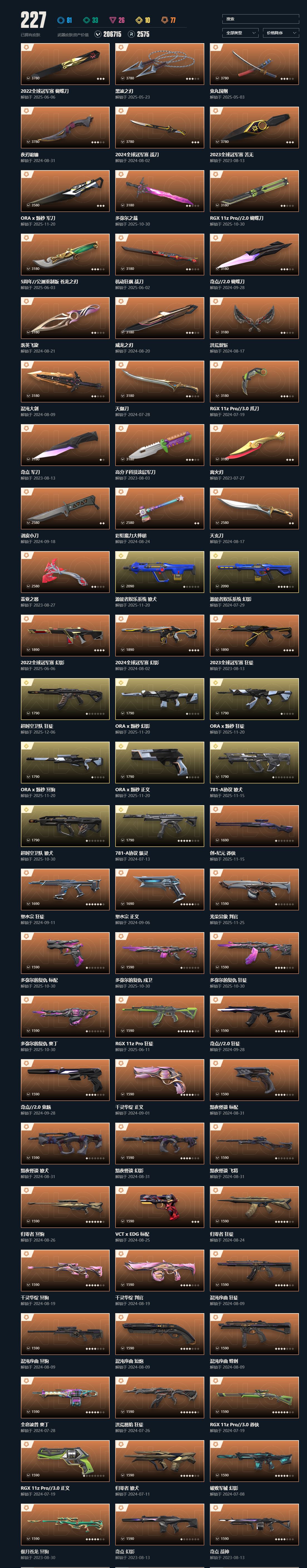Screen dimensions: 307x1568
Task: Click the price icon on the 黑波之刃 card
Action: point(123,78)
